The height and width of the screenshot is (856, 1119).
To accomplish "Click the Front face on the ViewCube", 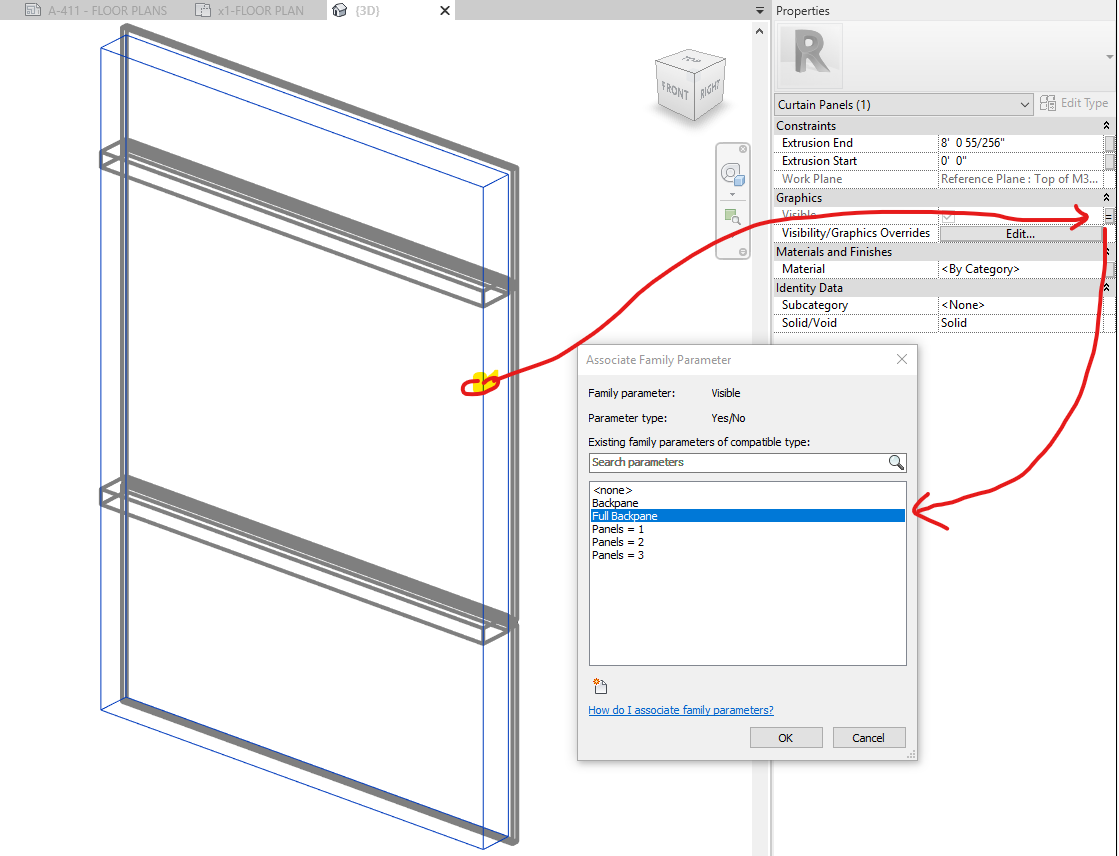I will (675, 90).
